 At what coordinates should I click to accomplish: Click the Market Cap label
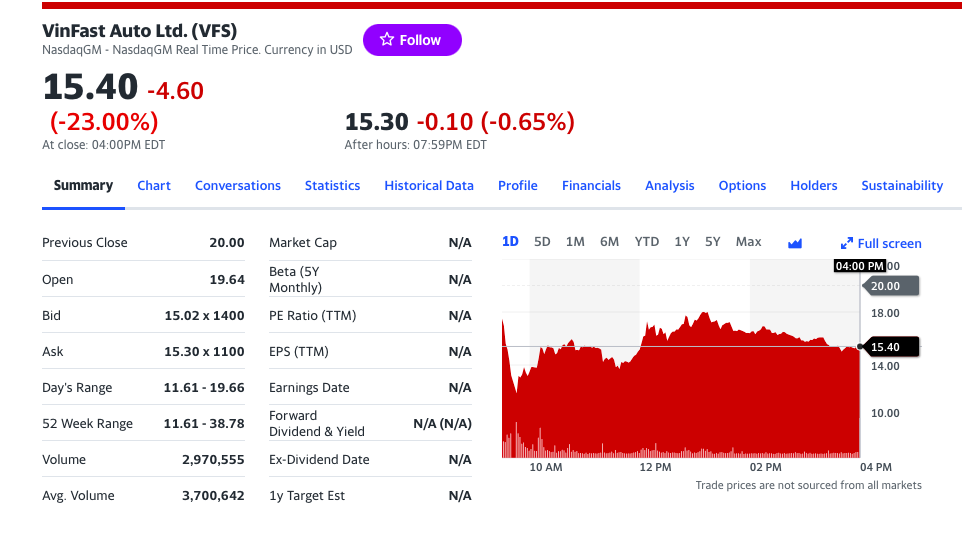click(303, 243)
